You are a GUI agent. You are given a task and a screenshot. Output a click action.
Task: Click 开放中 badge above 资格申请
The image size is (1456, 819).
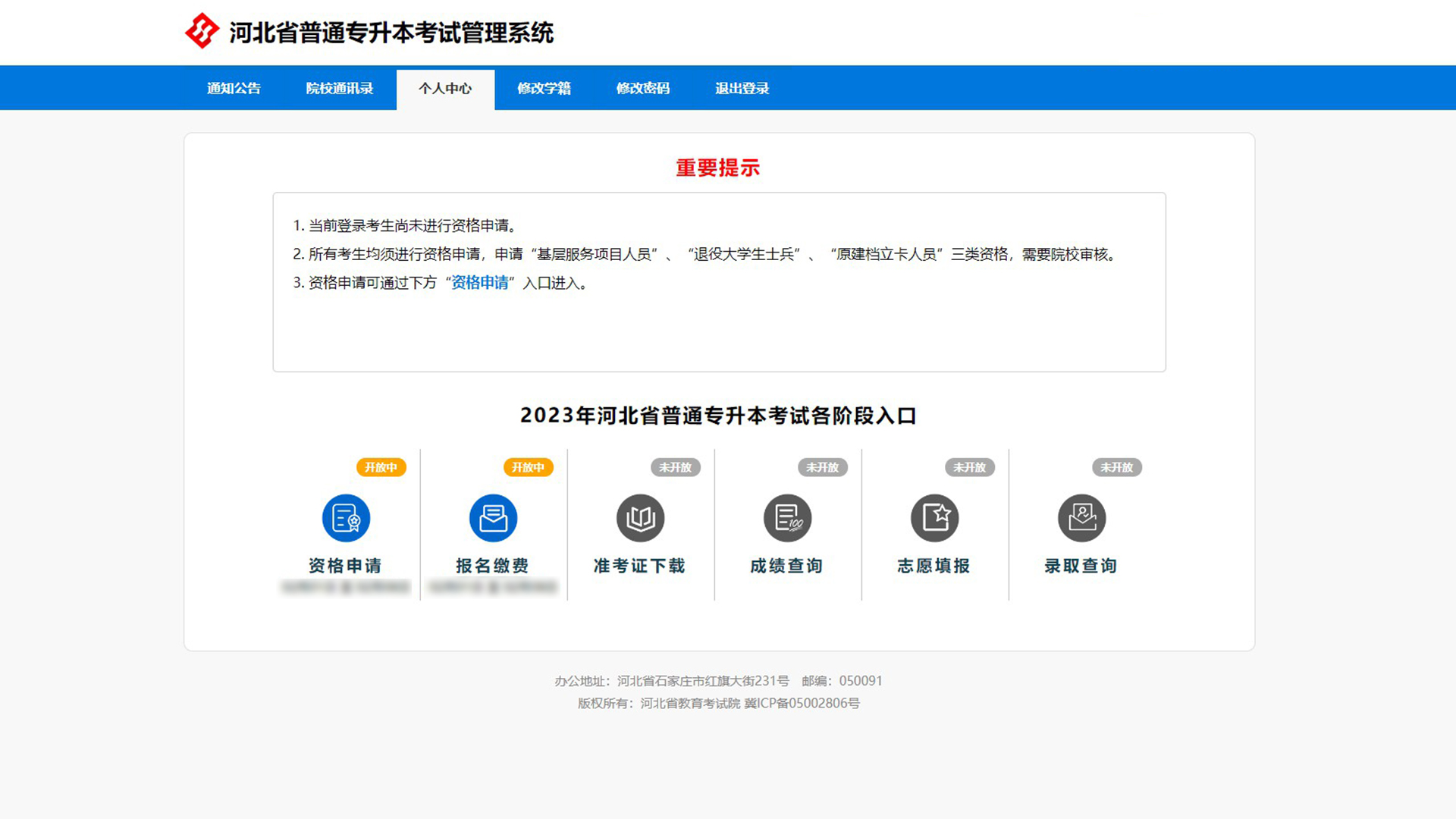381,467
